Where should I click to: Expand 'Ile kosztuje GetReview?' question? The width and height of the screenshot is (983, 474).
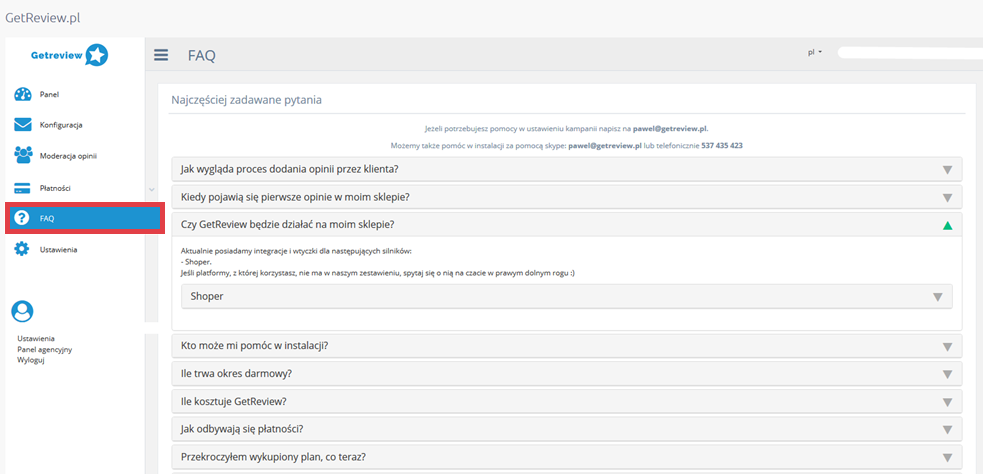coord(567,401)
